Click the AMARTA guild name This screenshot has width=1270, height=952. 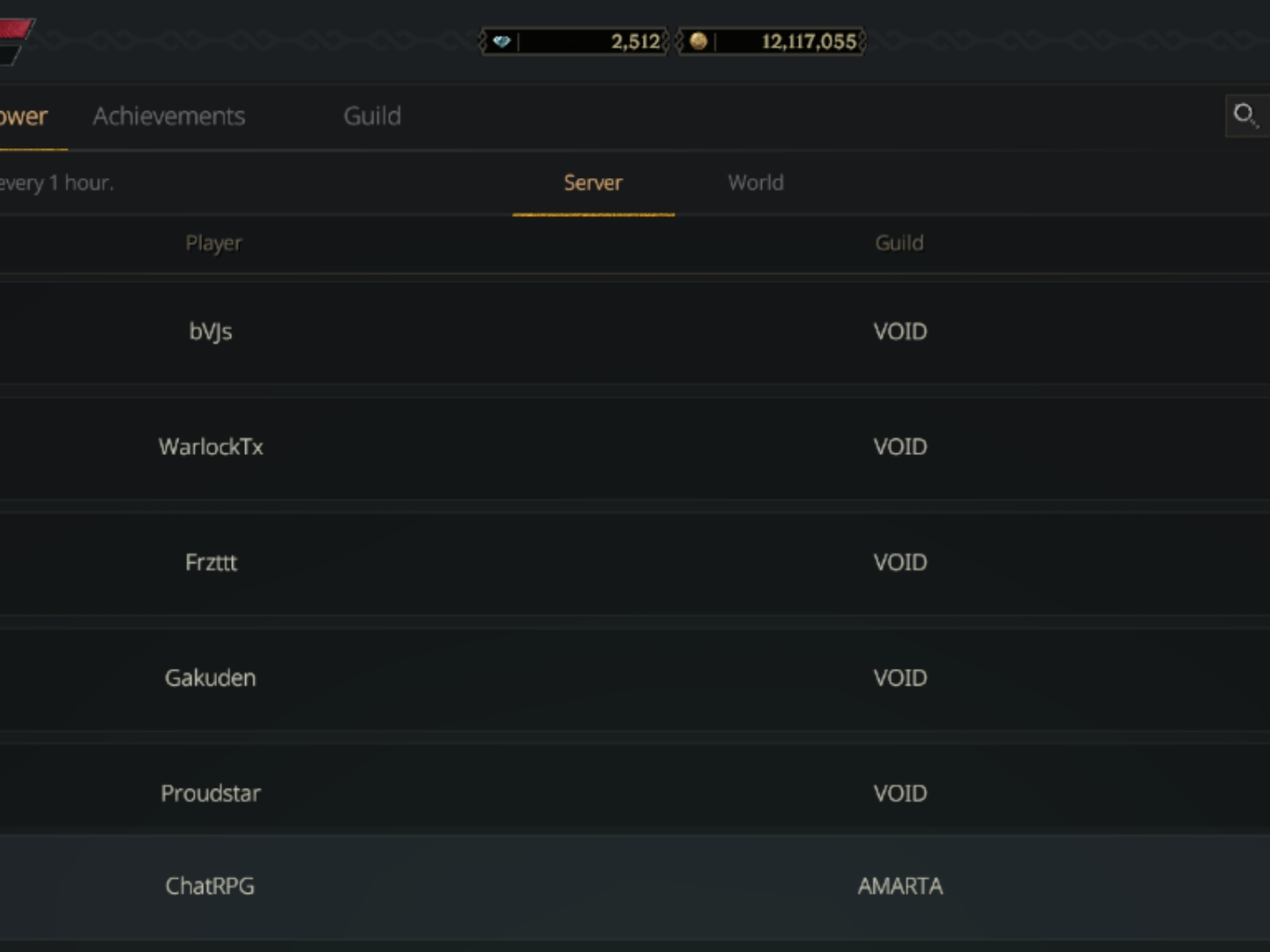pos(900,886)
